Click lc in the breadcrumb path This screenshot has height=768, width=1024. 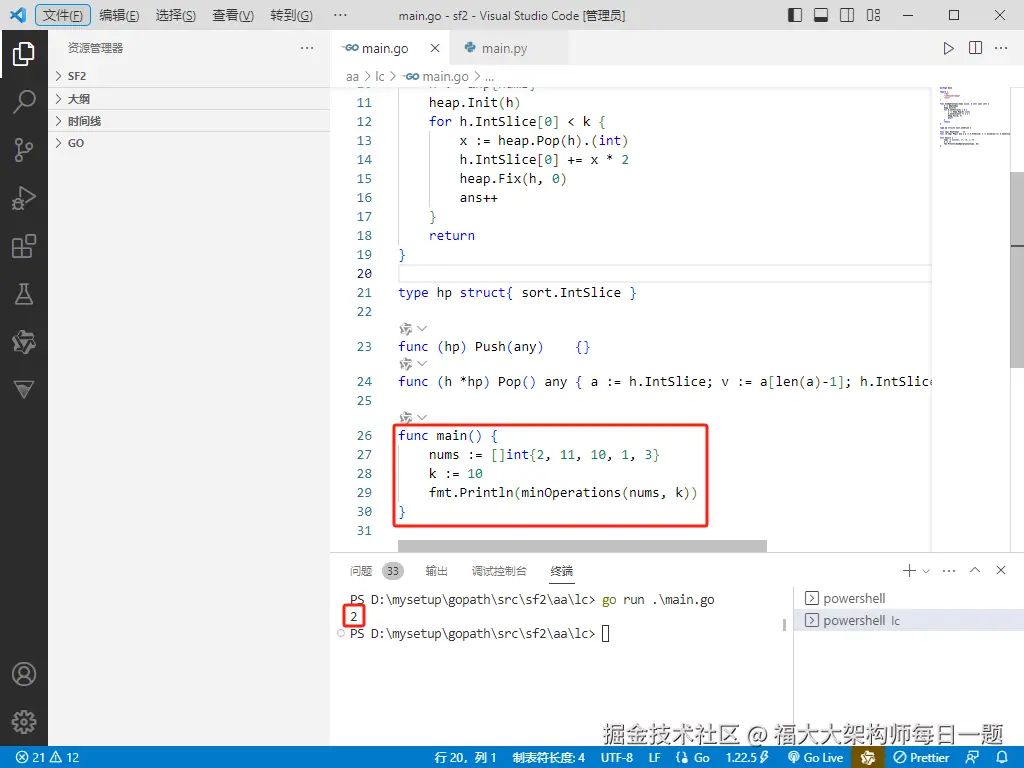379,76
